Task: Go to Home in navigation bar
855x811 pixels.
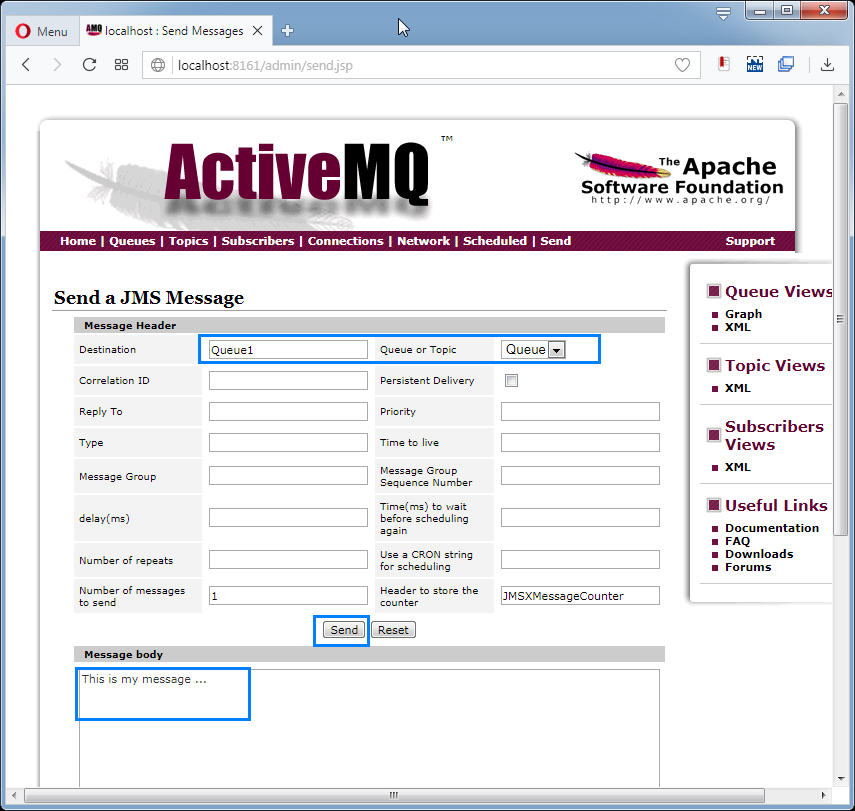Action: click(x=78, y=241)
